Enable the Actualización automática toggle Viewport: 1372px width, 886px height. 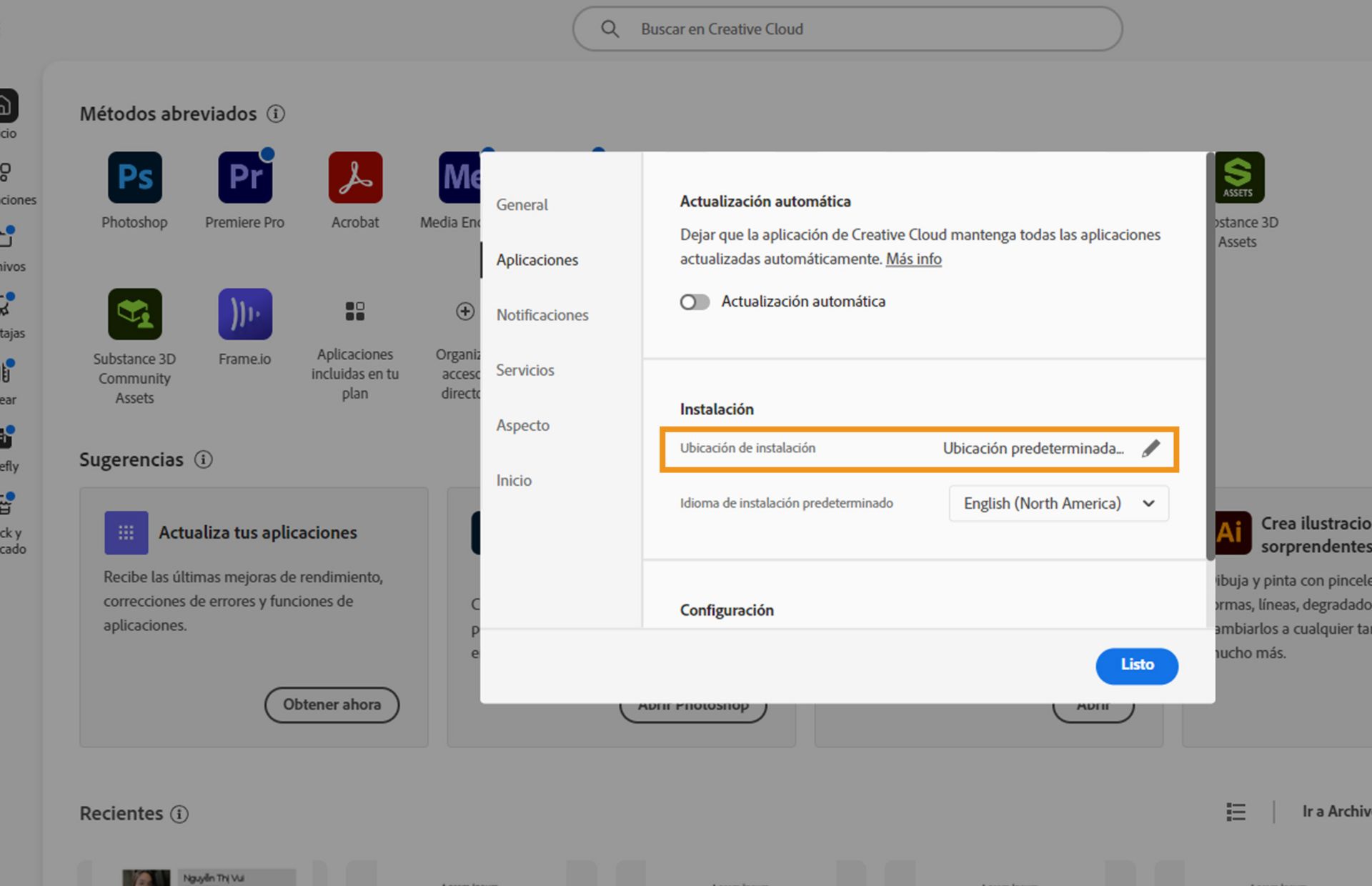tap(695, 302)
